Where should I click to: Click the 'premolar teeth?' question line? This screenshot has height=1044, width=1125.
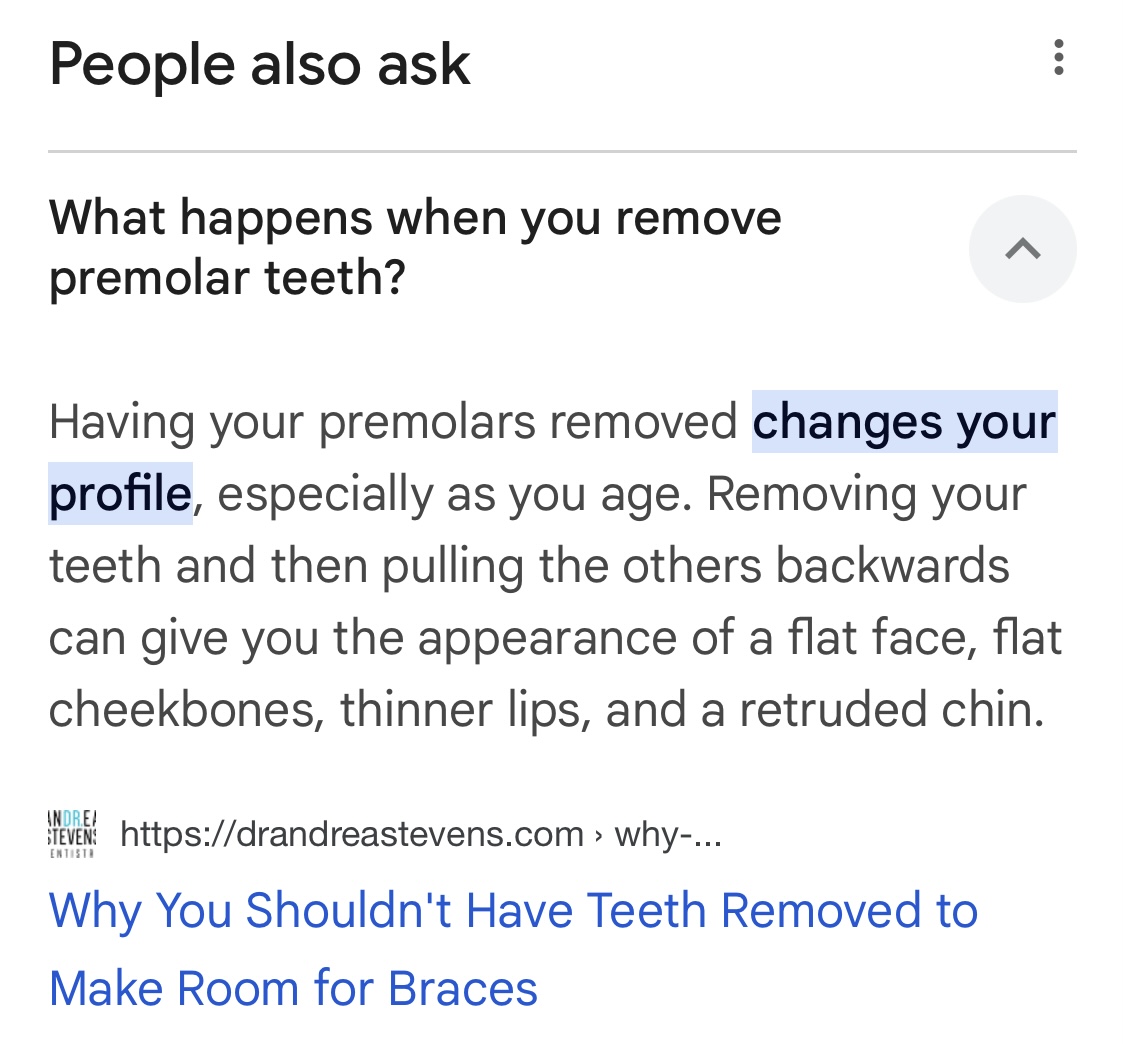click(227, 279)
